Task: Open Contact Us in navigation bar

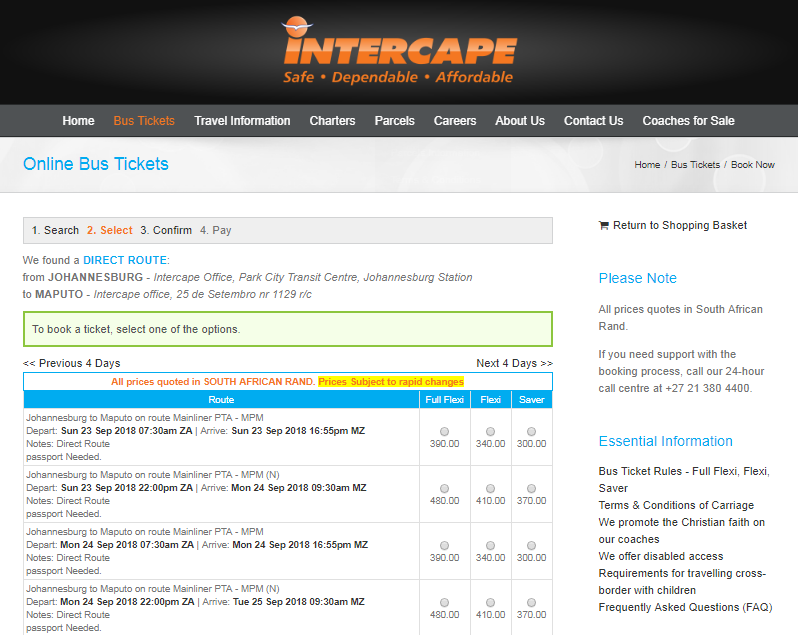Action: (x=593, y=121)
